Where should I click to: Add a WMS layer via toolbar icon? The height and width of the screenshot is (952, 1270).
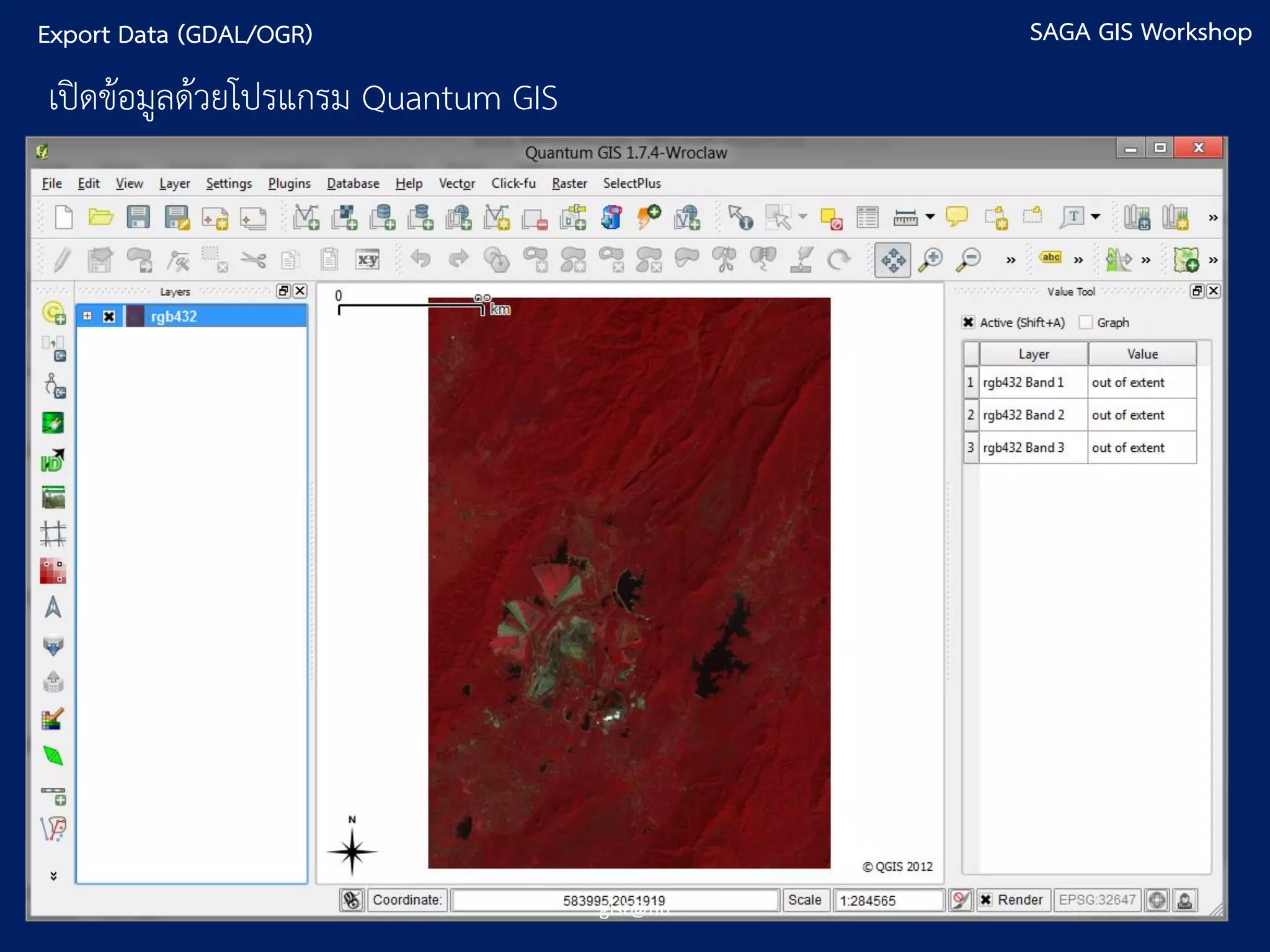pos(458,218)
